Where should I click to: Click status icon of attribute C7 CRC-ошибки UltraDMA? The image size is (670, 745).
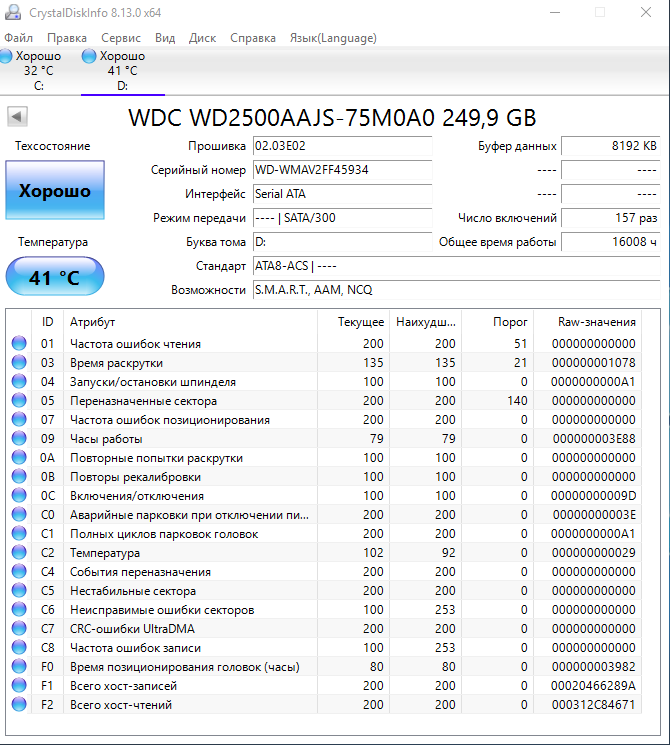pos(19,628)
